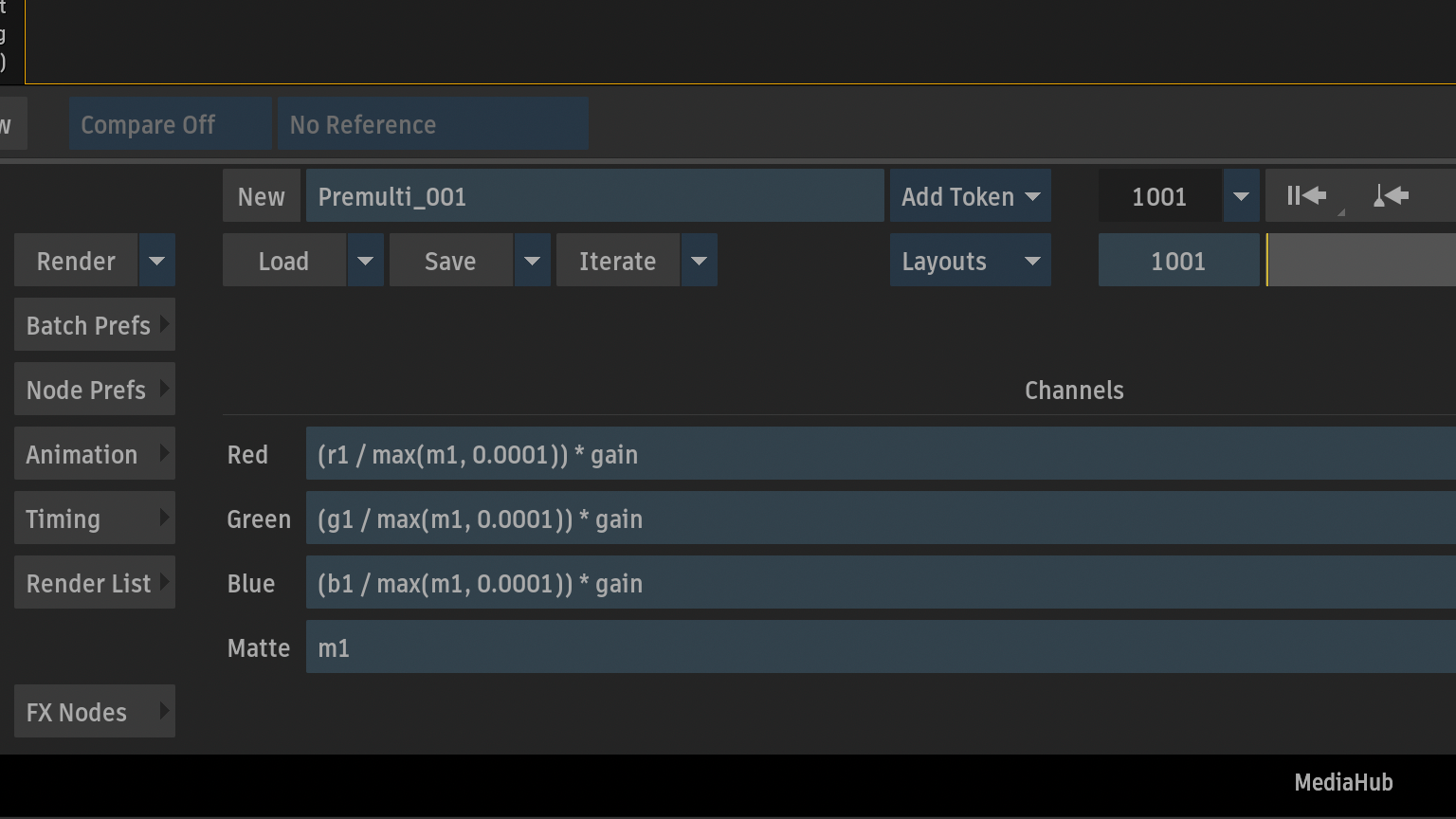Click the Iterate button

tap(618, 261)
